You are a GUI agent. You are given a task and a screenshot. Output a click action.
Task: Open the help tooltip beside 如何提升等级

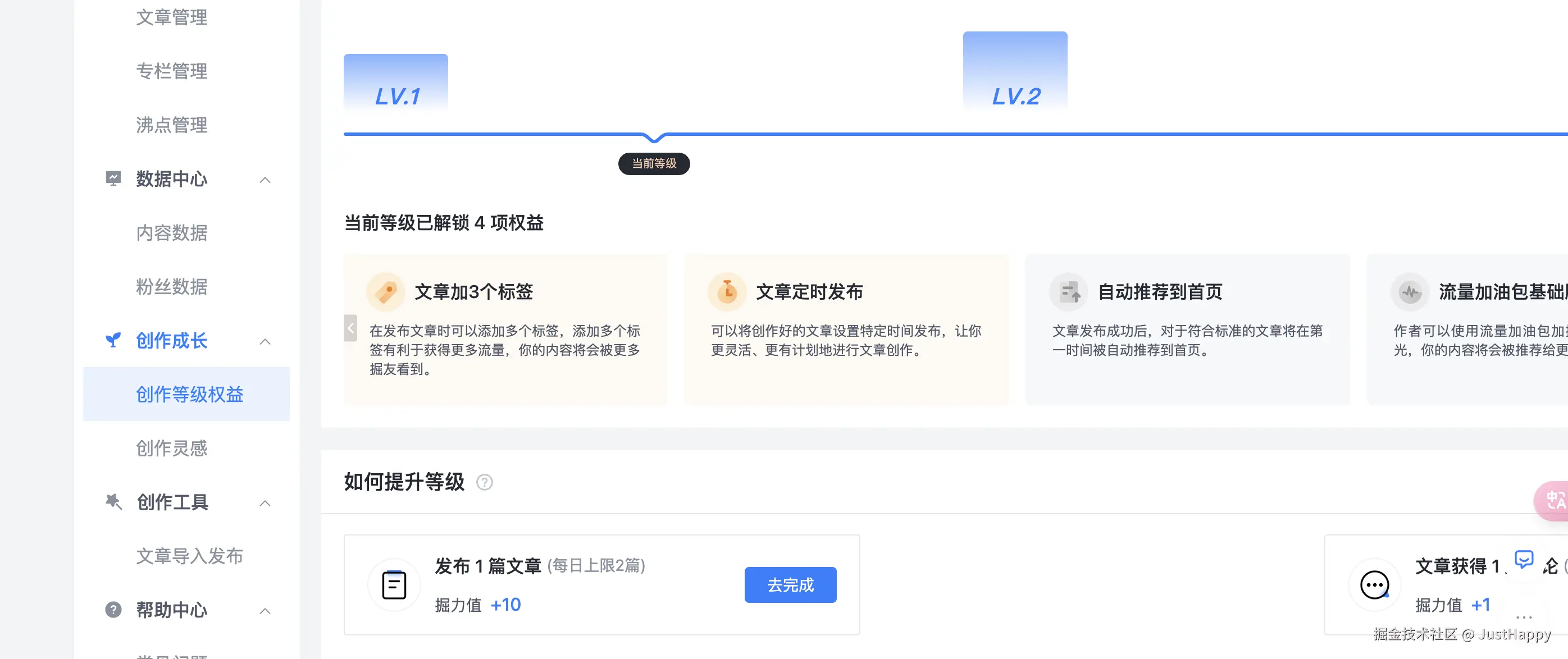click(485, 483)
